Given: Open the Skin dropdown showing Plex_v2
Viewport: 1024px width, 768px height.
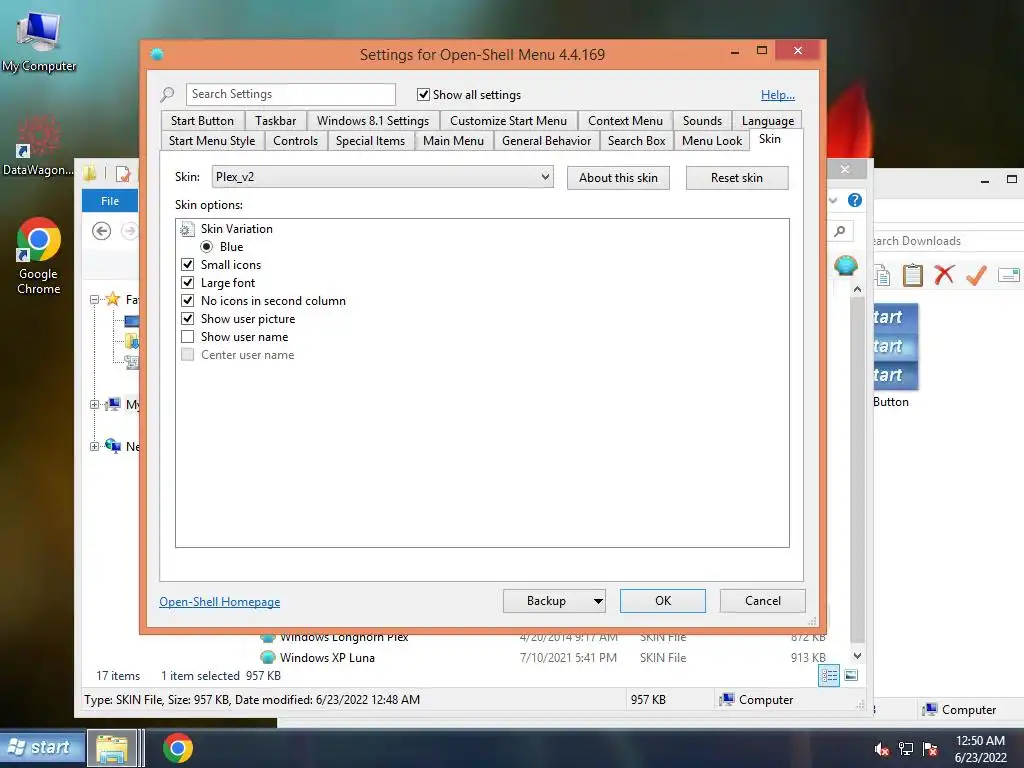Looking at the screenshot, I should point(383,177).
